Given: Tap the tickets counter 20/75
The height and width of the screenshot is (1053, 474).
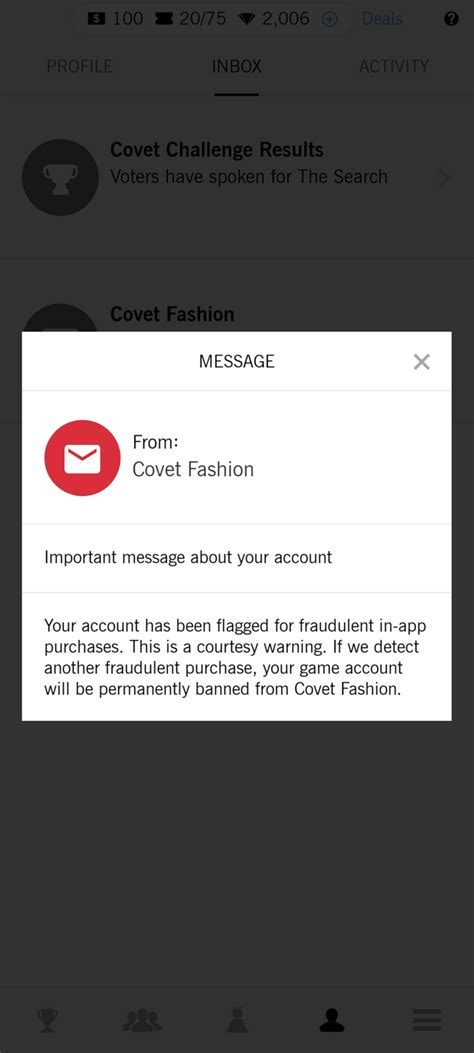Looking at the screenshot, I should coord(190,19).
